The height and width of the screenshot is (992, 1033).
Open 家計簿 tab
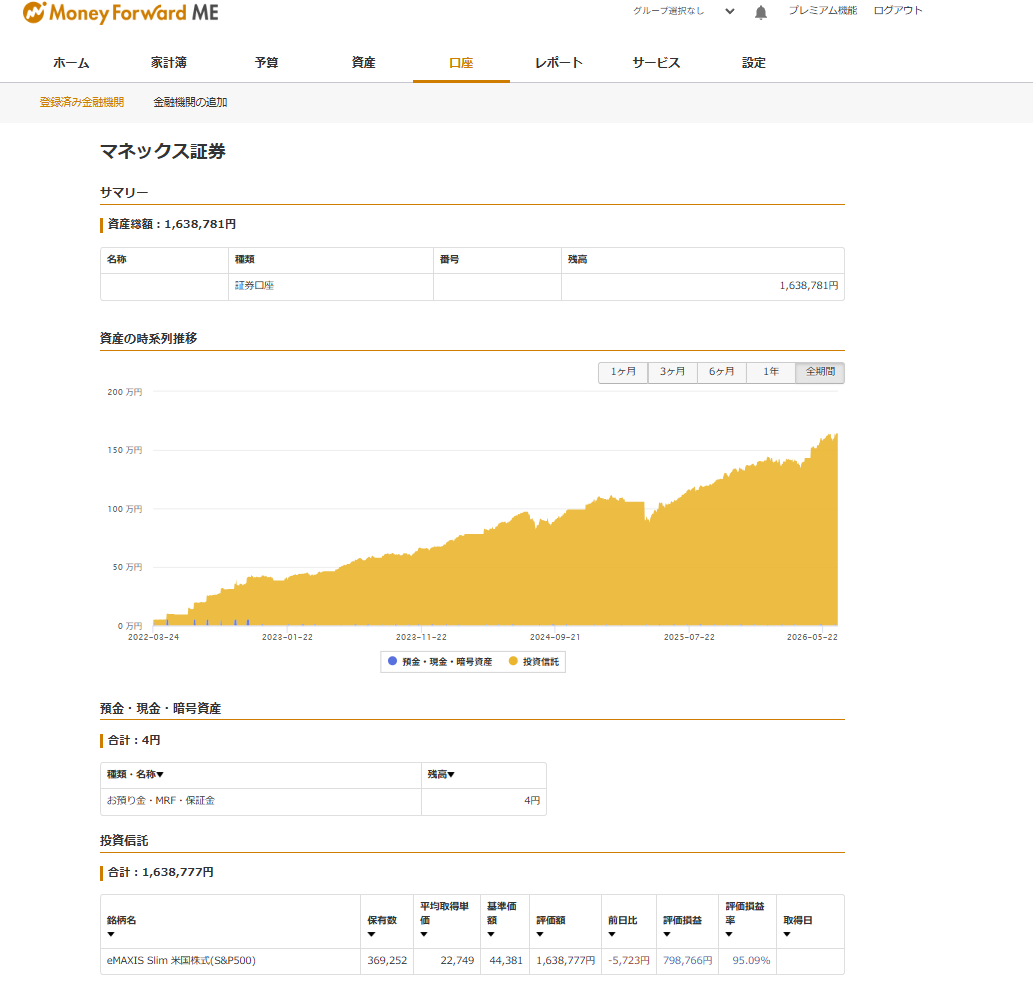169,63
